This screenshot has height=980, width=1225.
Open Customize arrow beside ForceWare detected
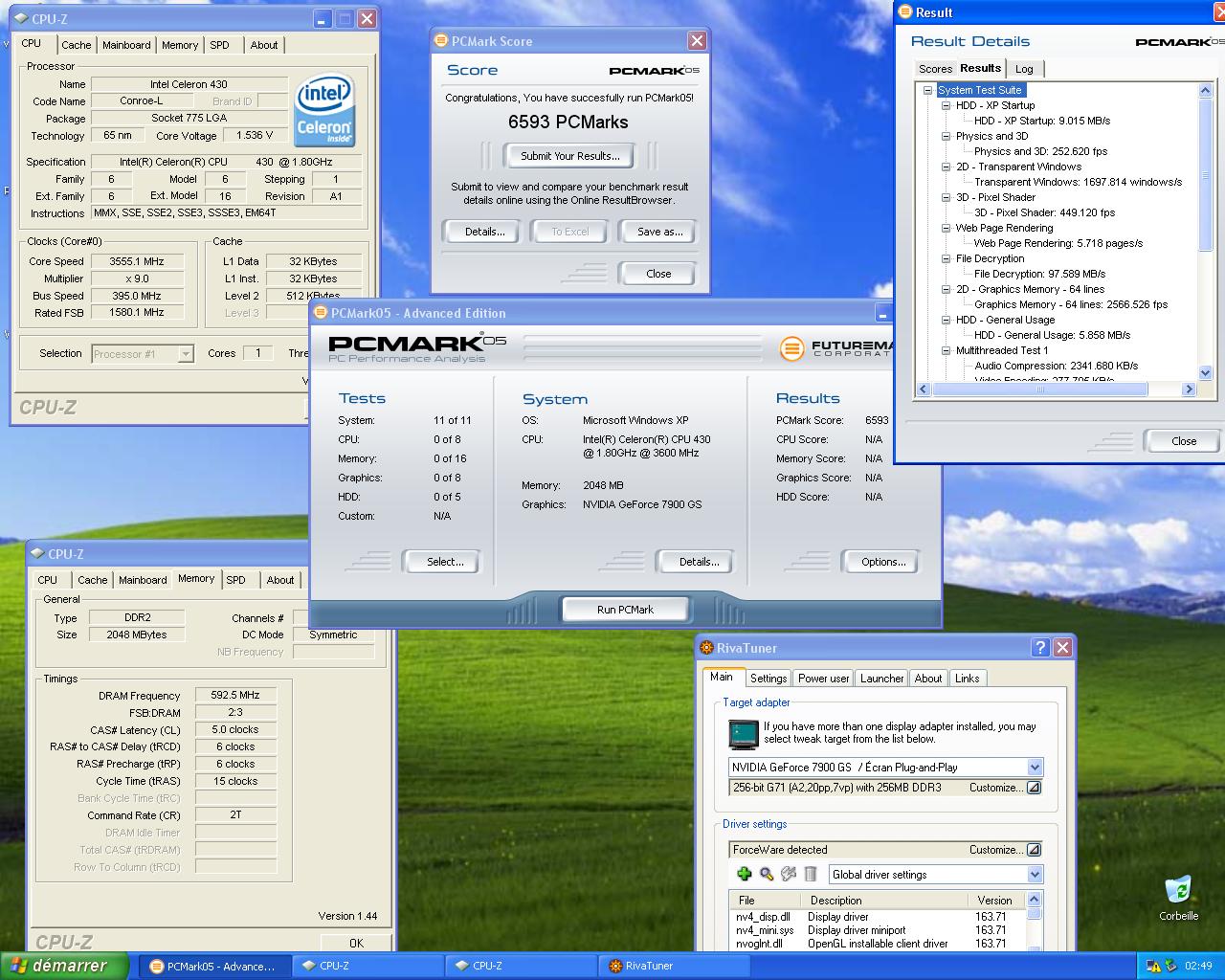(1034, 850)
